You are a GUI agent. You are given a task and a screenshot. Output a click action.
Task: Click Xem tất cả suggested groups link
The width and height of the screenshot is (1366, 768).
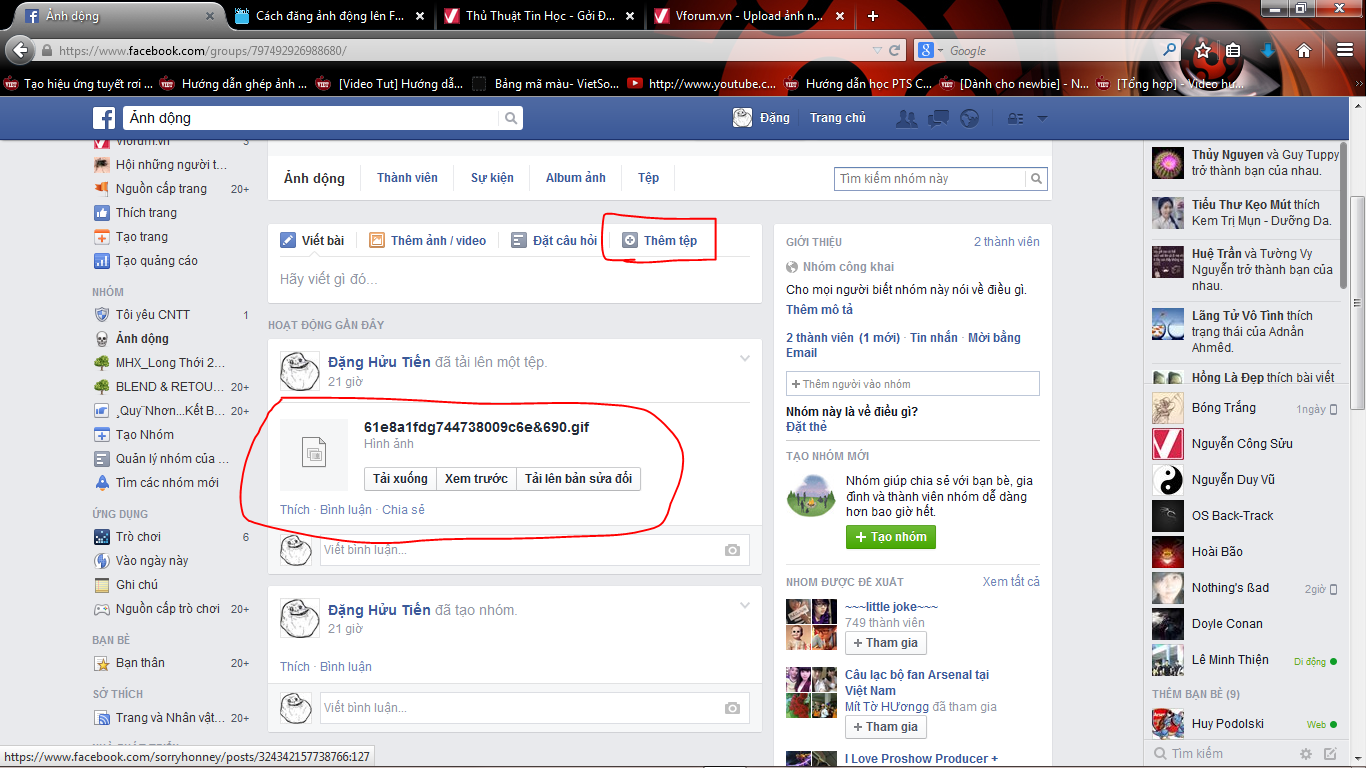click(1010, 582)
